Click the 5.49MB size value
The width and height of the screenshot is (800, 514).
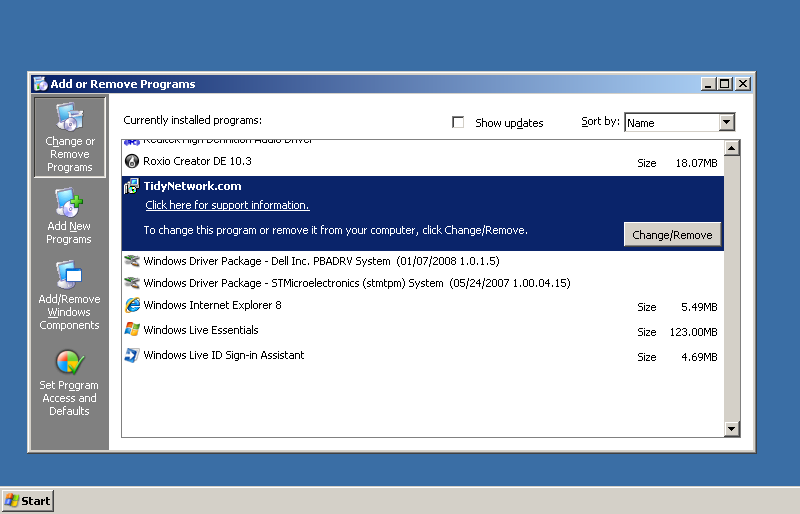(x=699, y=307)
